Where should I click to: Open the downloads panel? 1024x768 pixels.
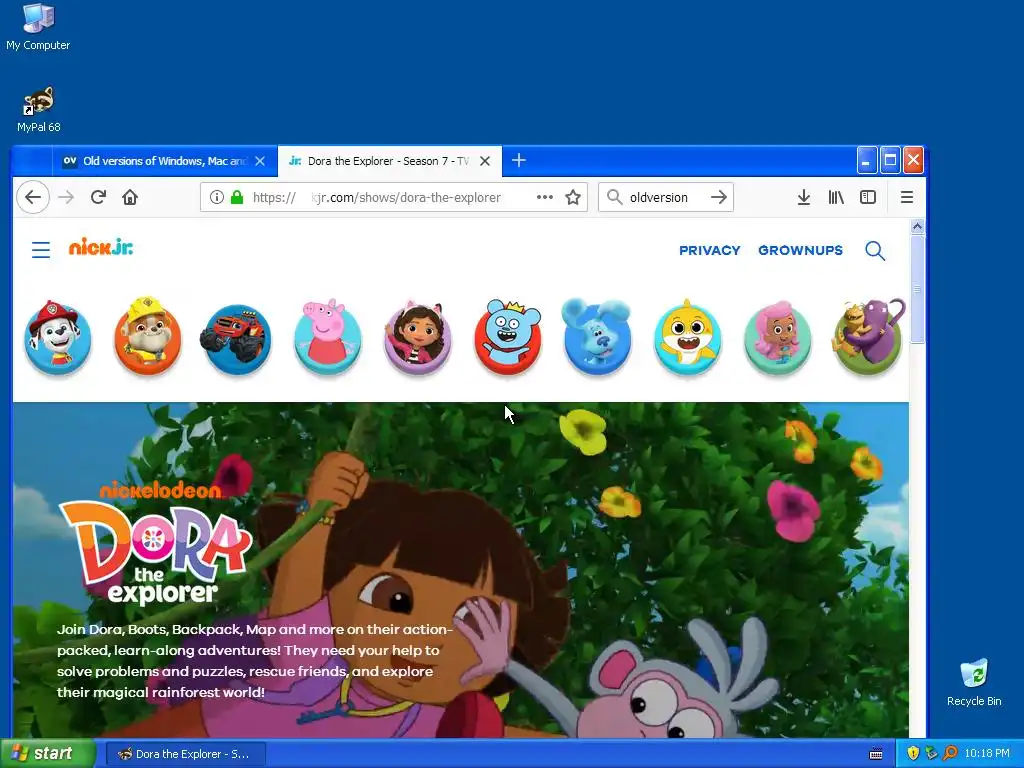804,197
